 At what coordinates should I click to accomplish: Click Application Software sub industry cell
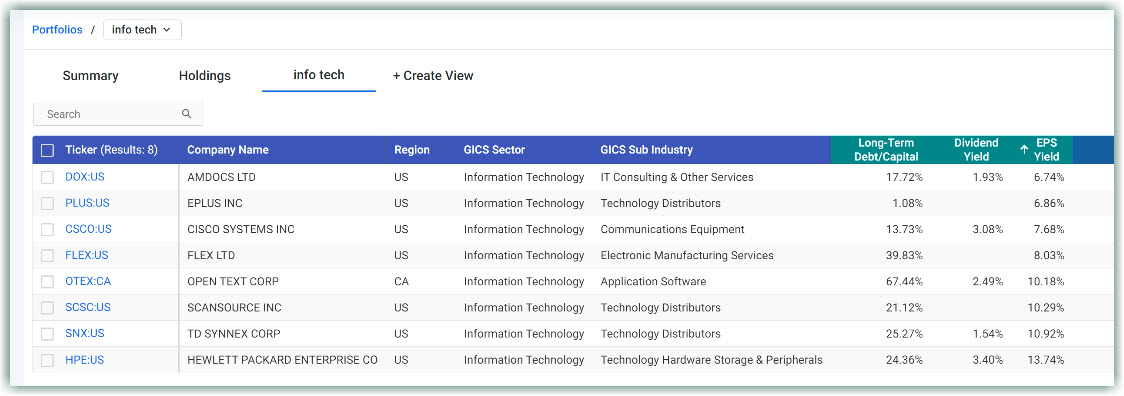pyautogui.click(x=653, y=281)
